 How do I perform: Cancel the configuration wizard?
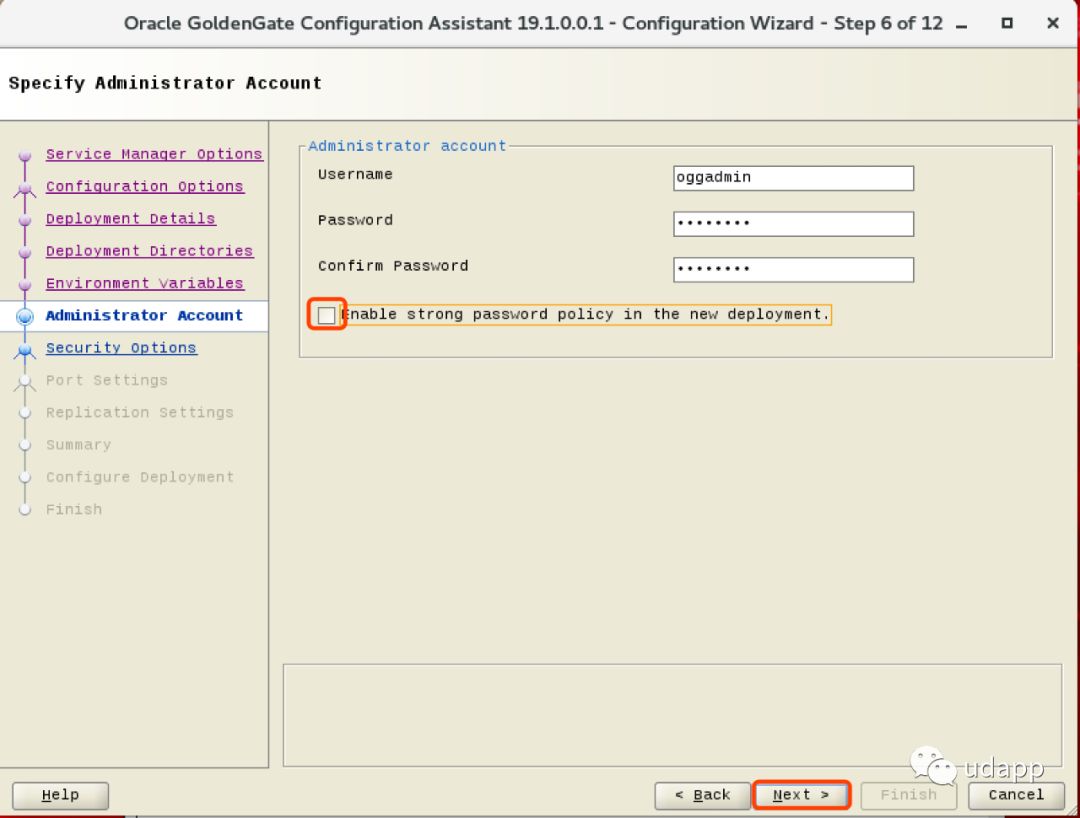coord(1017,795)
